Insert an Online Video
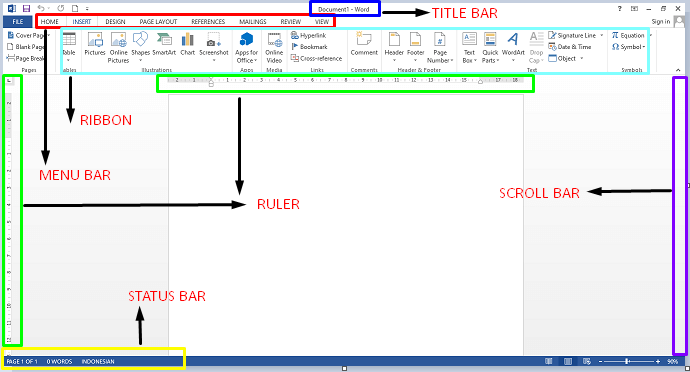This screenshot has height=372, width=690. pyautogui.click(x=274, y=48)
